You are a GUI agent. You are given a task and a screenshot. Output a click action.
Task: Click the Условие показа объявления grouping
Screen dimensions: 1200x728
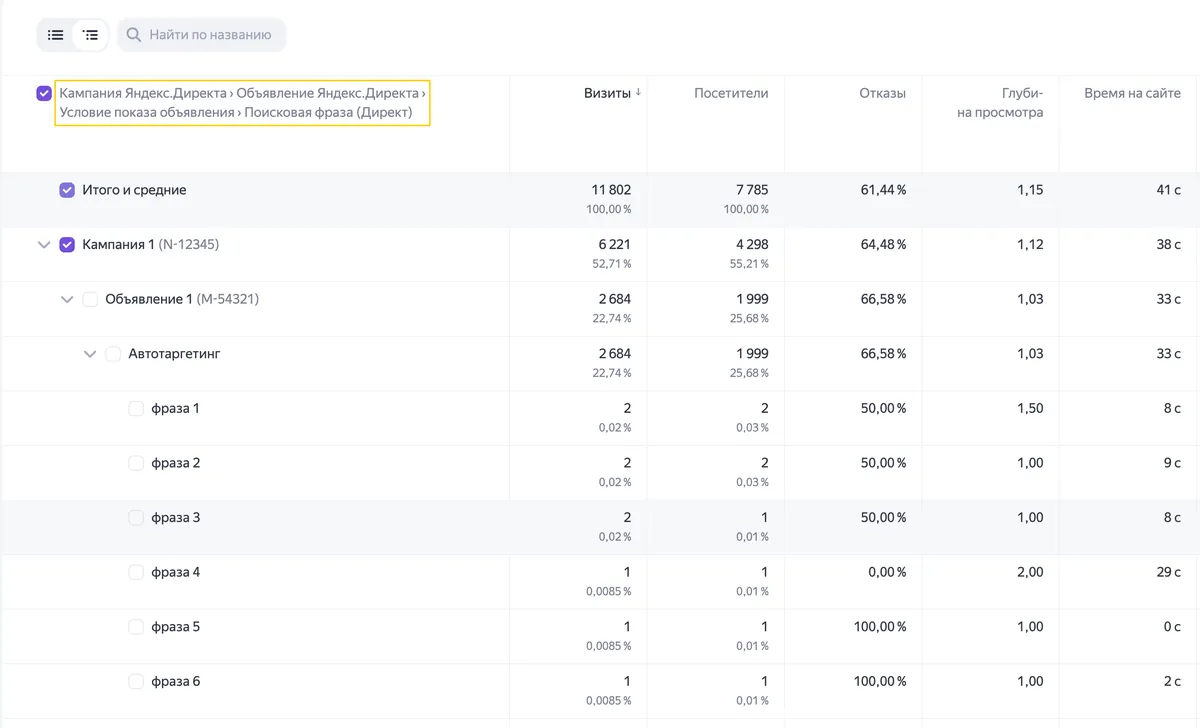[147, 112]
